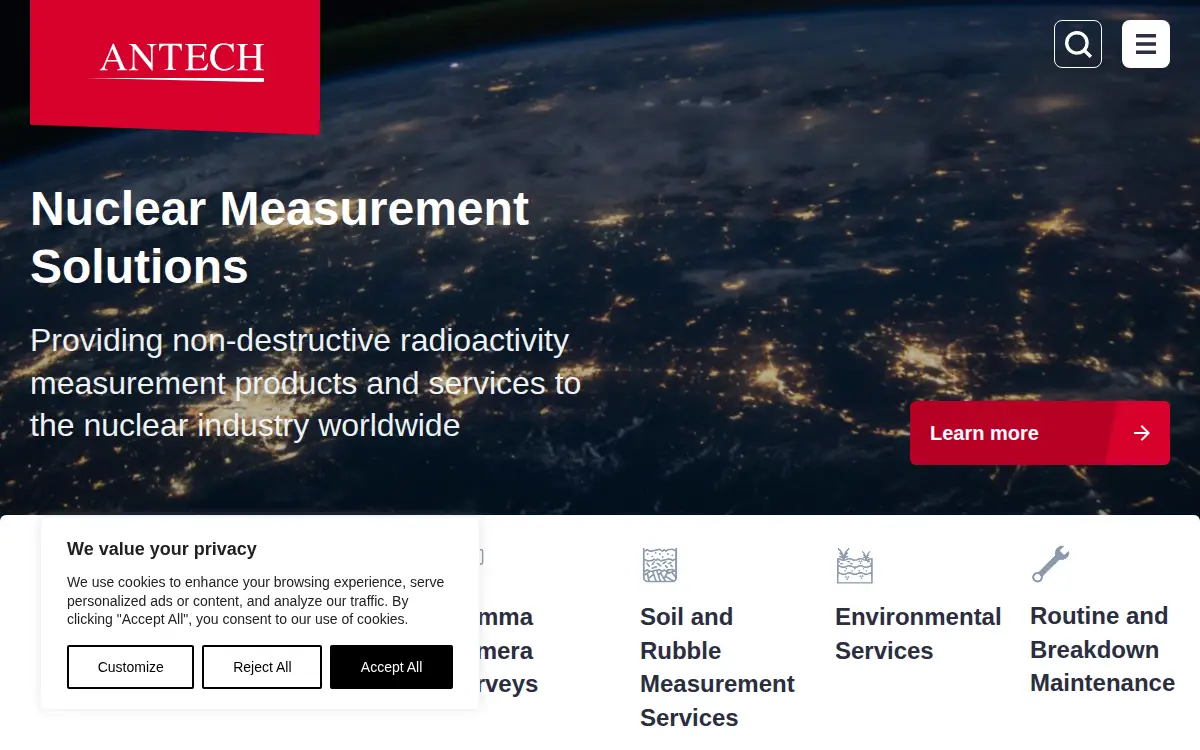1200x750 pixels.
Task: Open the hamburger menu
Action: click(x=1146, y=44)
